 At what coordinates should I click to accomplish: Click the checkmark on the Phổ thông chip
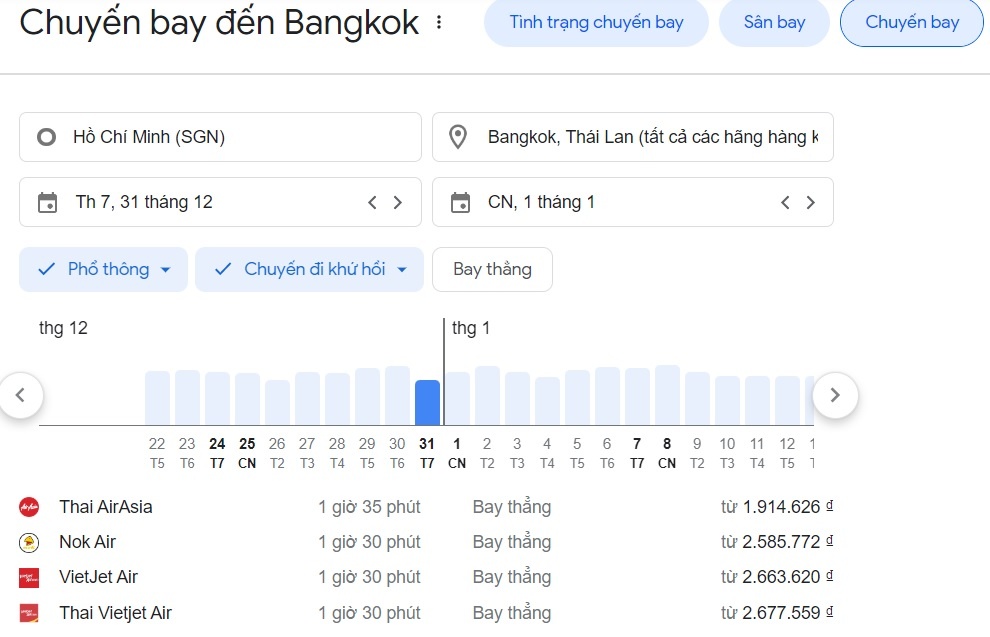45,269
